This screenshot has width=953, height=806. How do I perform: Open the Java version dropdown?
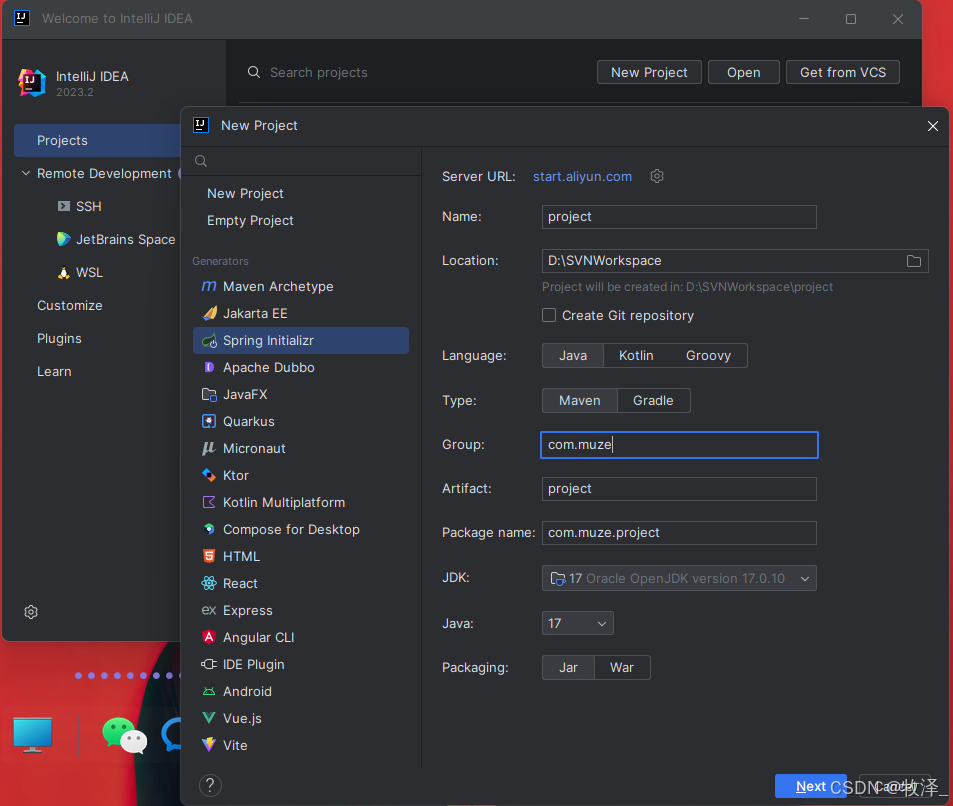[577, 623]
